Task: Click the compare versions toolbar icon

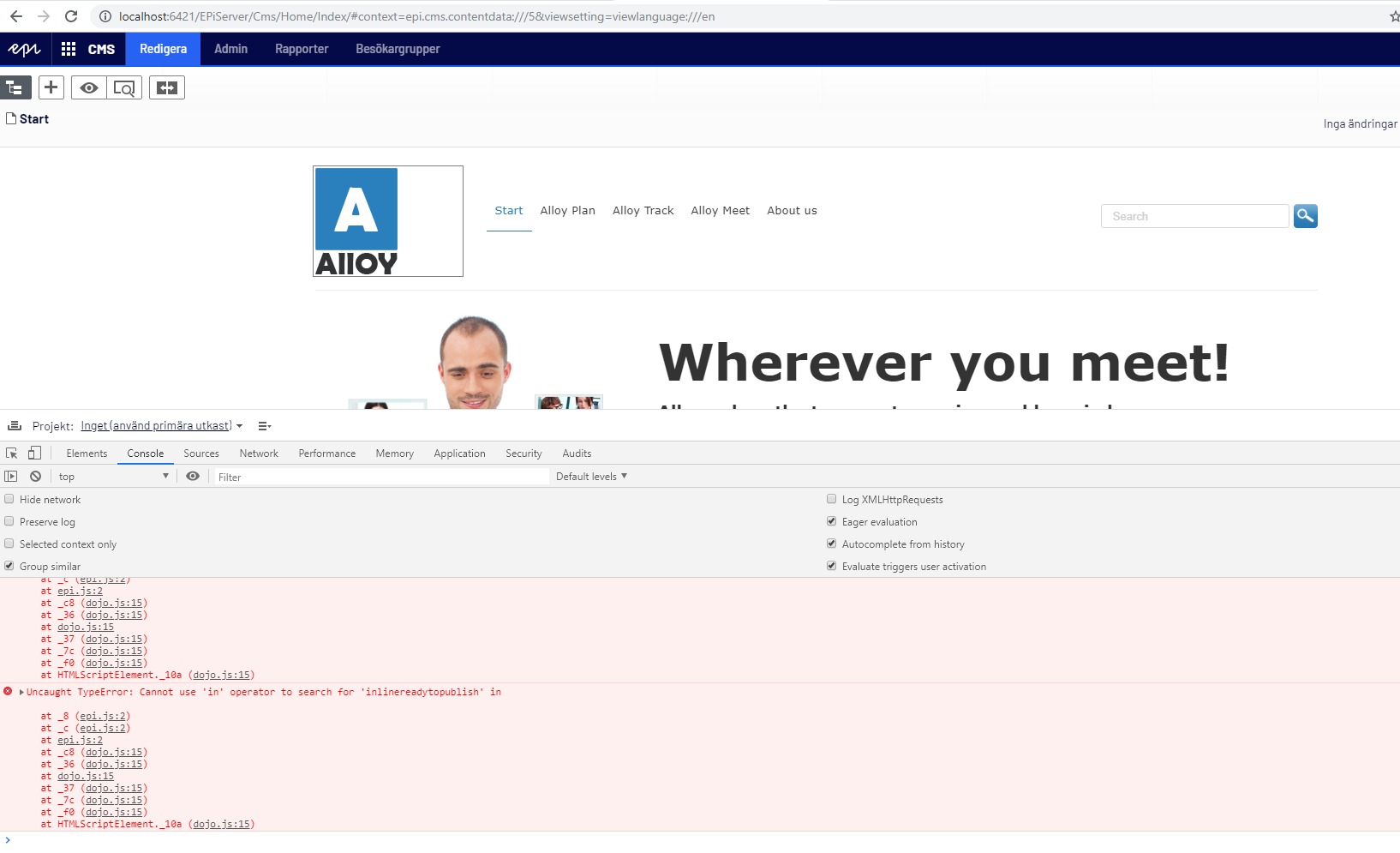Action: pos(167,87)
